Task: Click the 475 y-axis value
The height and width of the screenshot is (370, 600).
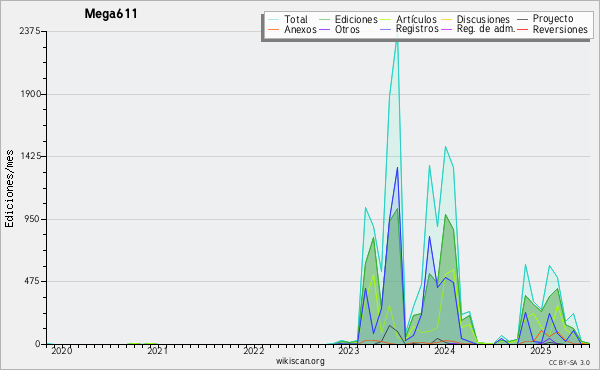Action: (x=32, y=282)
